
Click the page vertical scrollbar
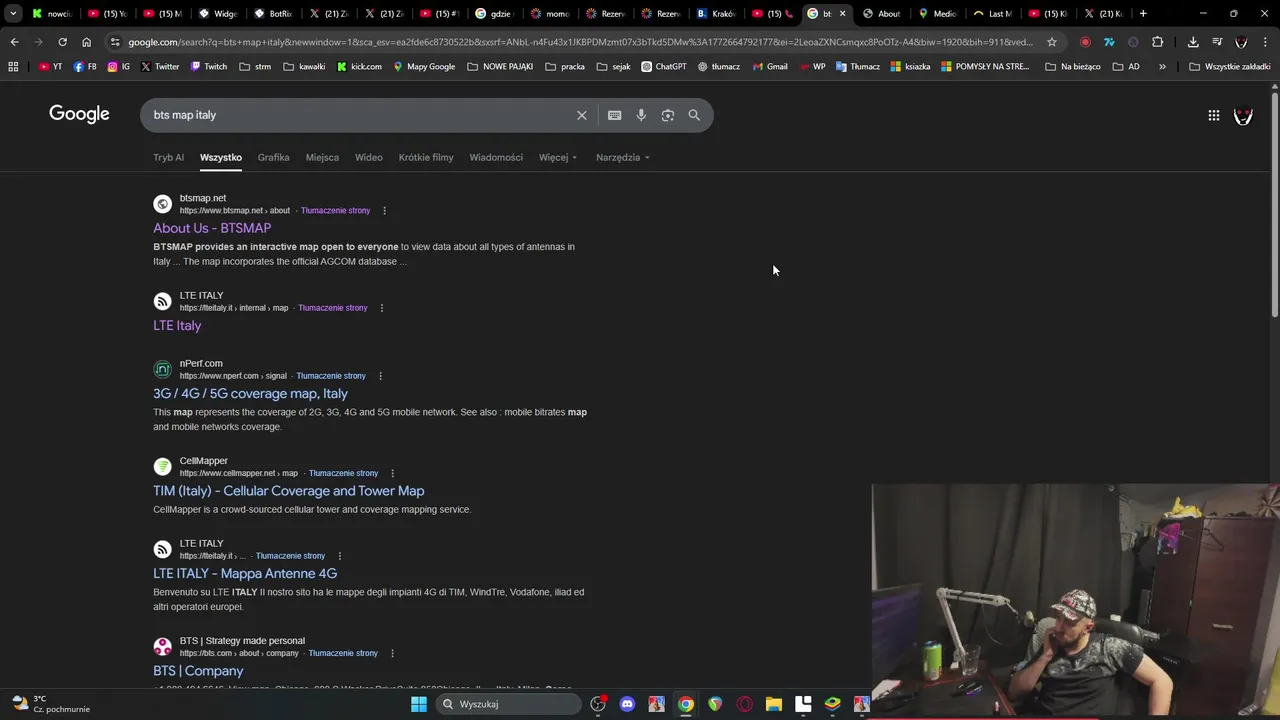click(x=1274, y=205)
